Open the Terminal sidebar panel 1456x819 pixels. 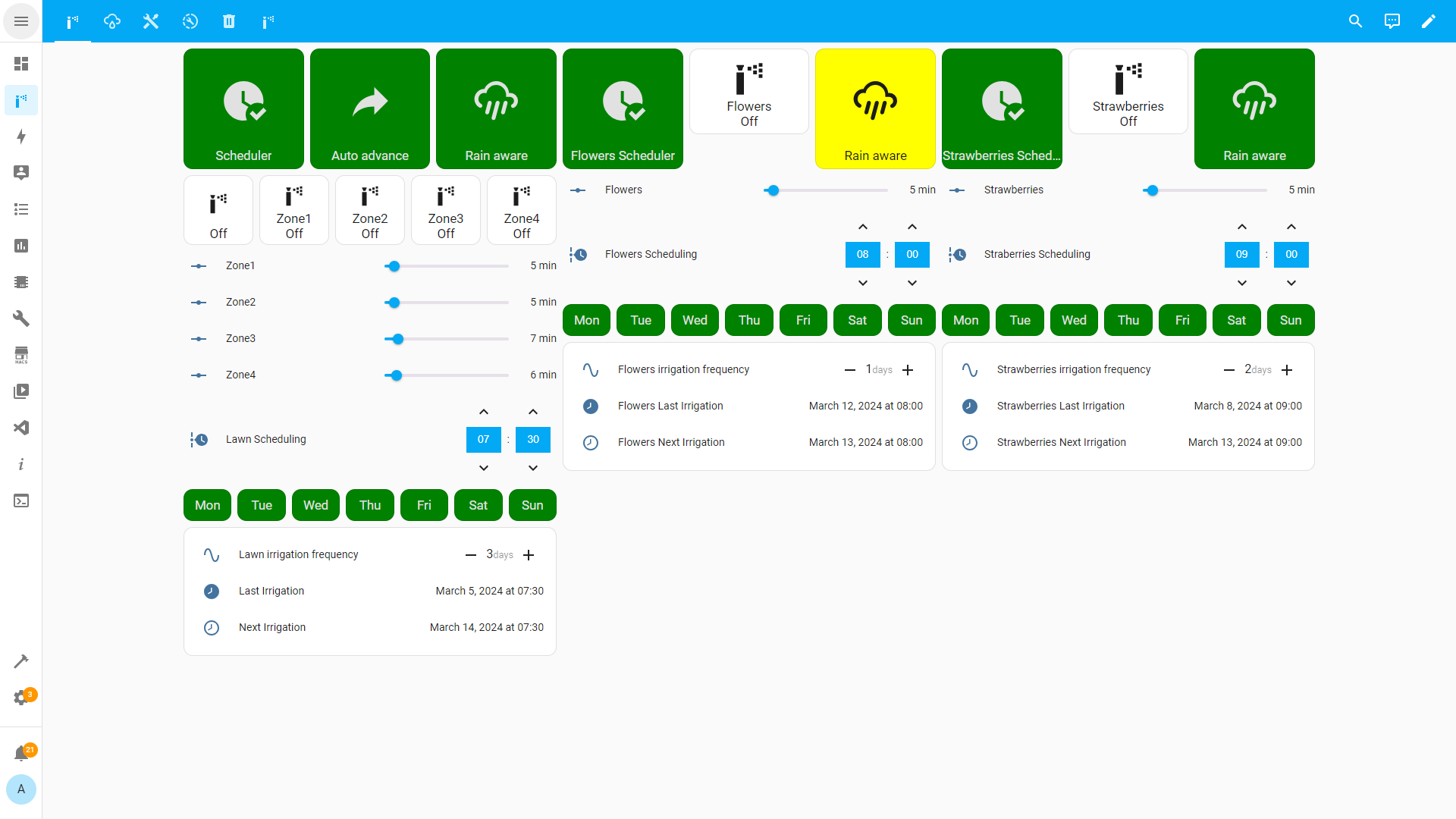(x=21, y=500)
